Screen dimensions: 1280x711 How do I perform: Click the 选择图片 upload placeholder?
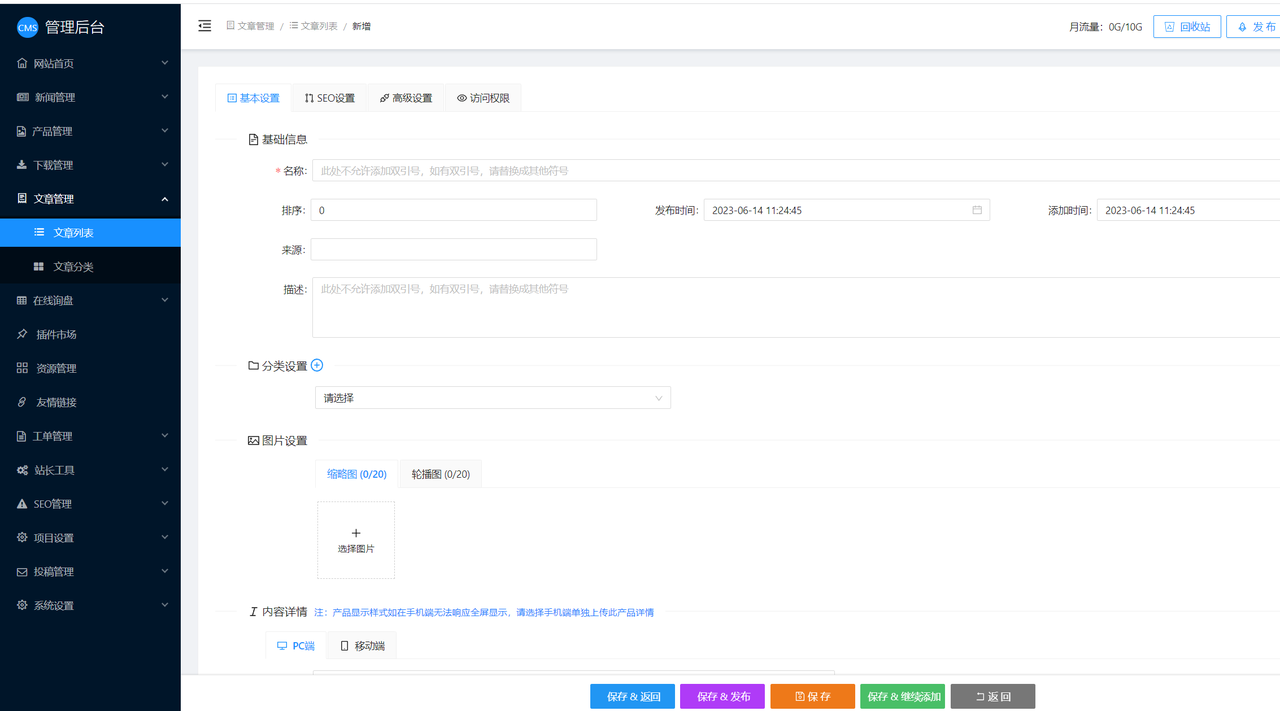click(x=356, y=540)
